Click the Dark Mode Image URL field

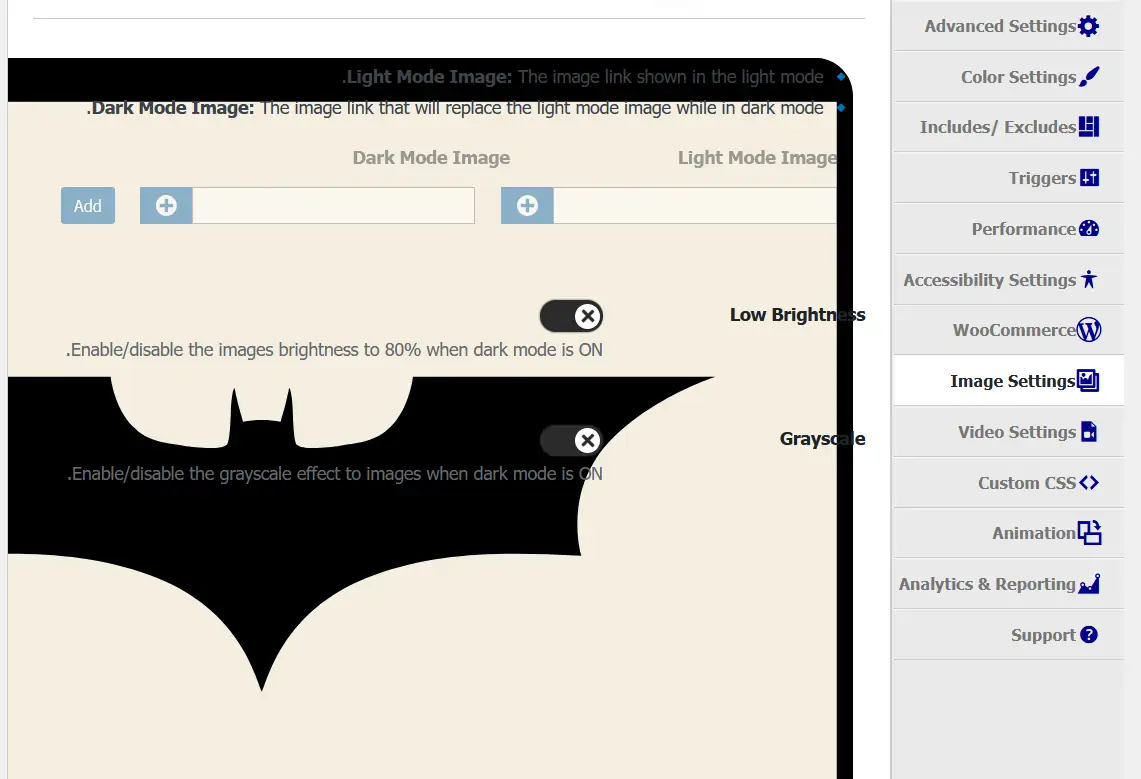tap(333, 205)
